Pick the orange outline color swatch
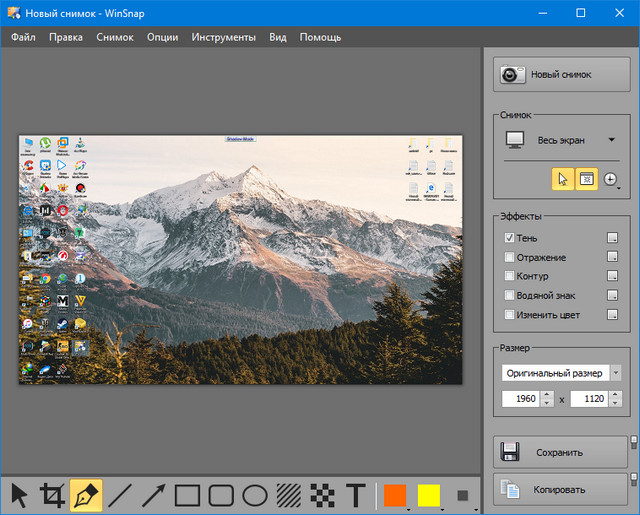Image resolution: width=640 pixels, height=515 pixels. (394, 494)
